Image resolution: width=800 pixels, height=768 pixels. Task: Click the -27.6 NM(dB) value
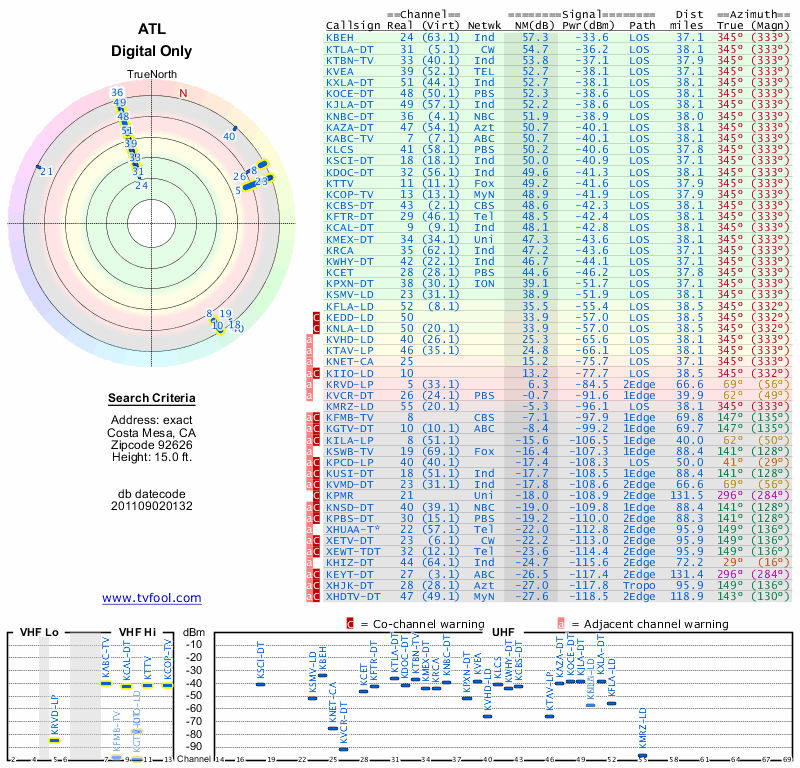pos(532,597)
